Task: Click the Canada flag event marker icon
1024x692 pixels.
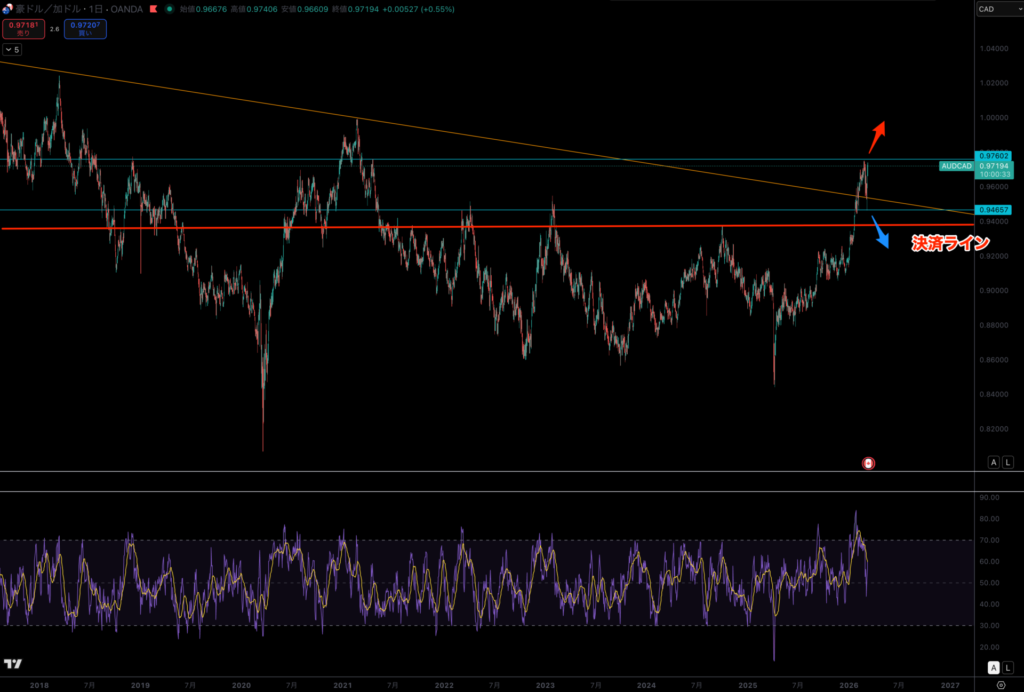Action: 869,463
